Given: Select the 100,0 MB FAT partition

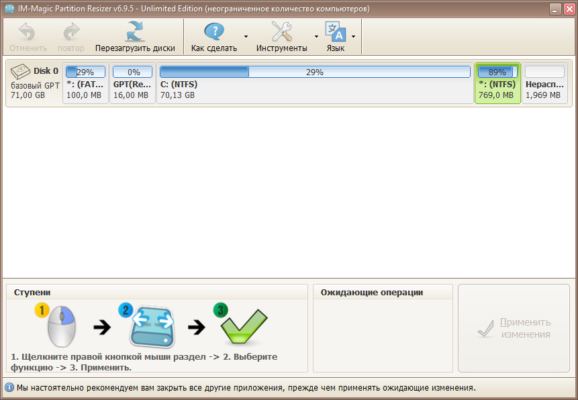Looking at the screenshot, I should 86,83.
